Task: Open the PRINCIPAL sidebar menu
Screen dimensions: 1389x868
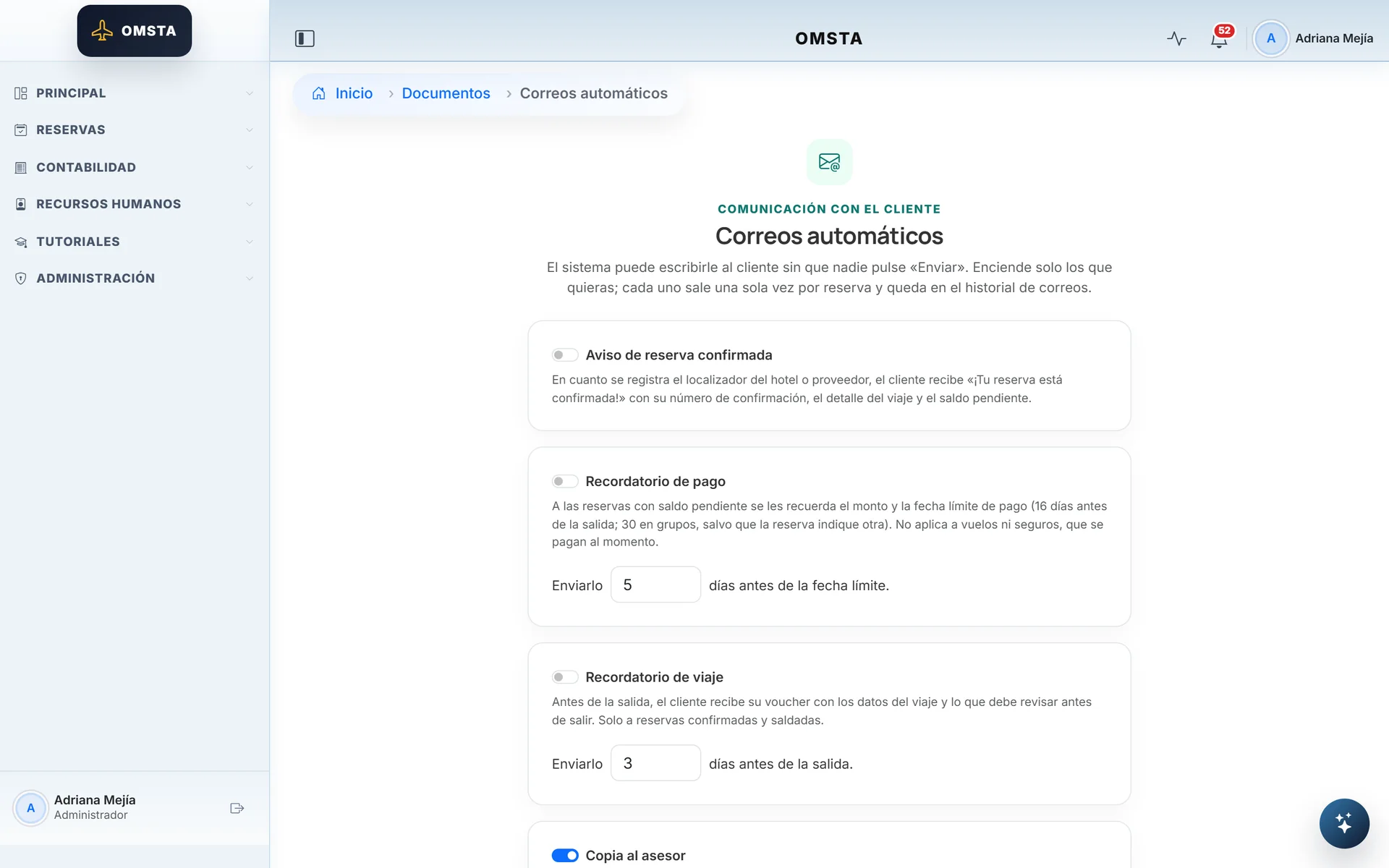Action: (x=135, y=93)
